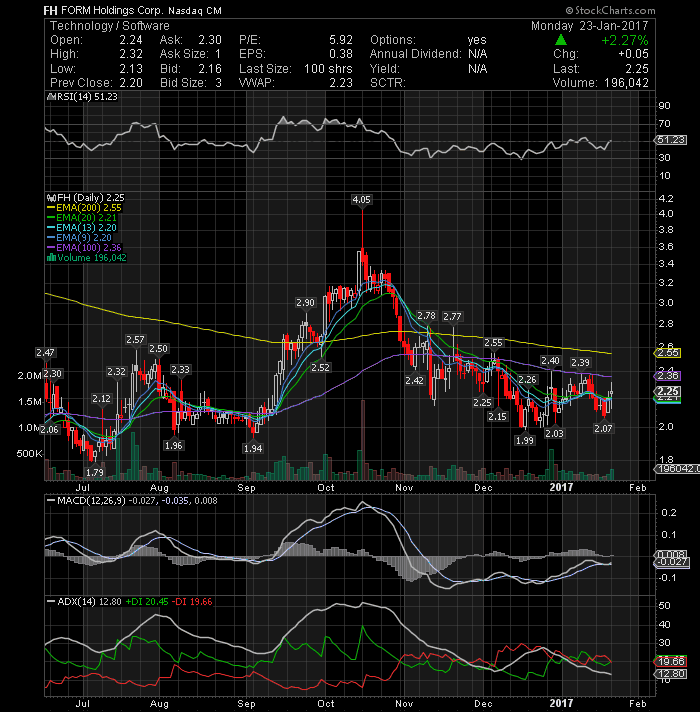Click the Last Size 100 shrs value
700x712 pixels.
pyautogui.click(x=328, y=69)
